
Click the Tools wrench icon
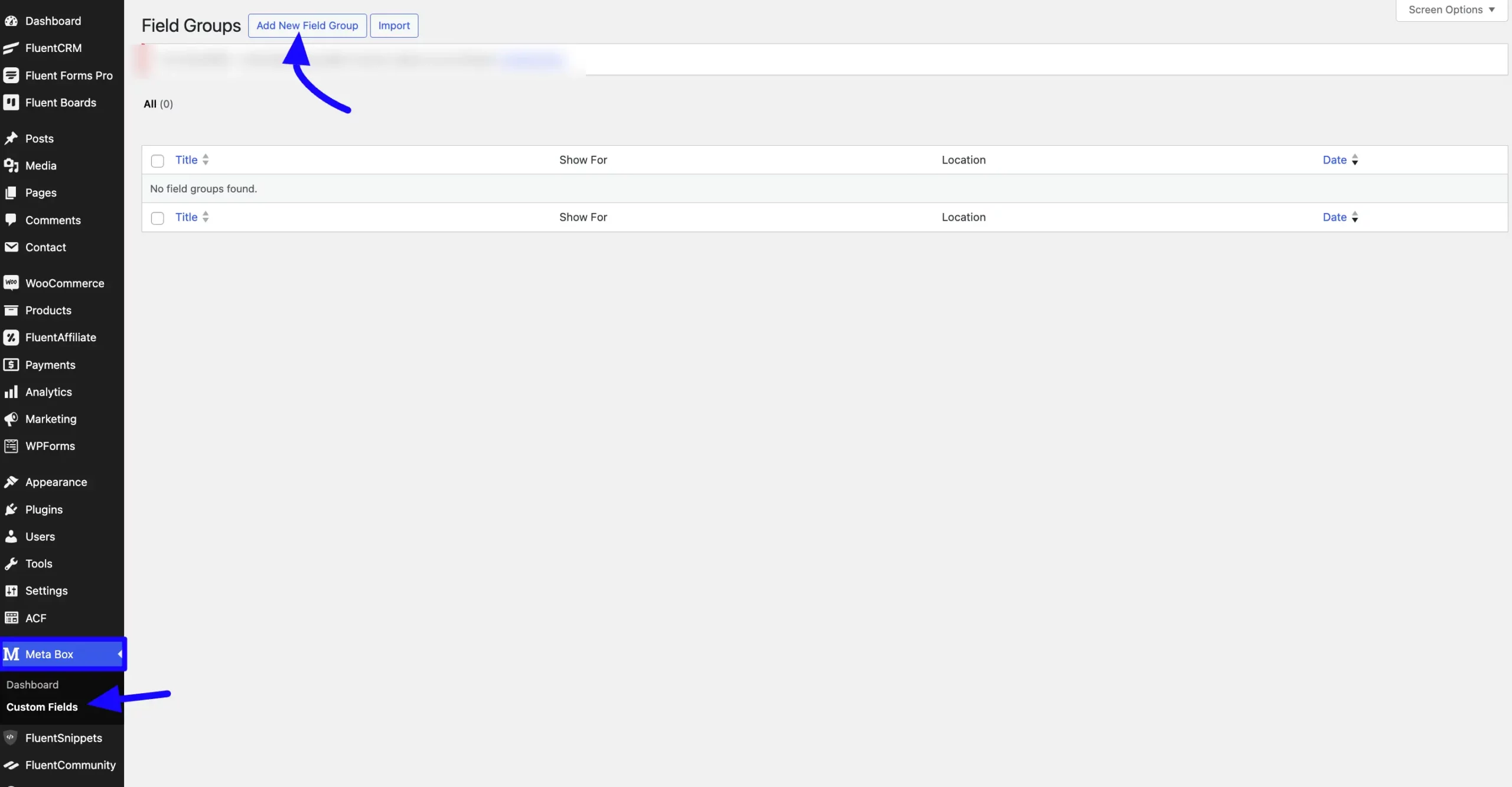[11, 564]
